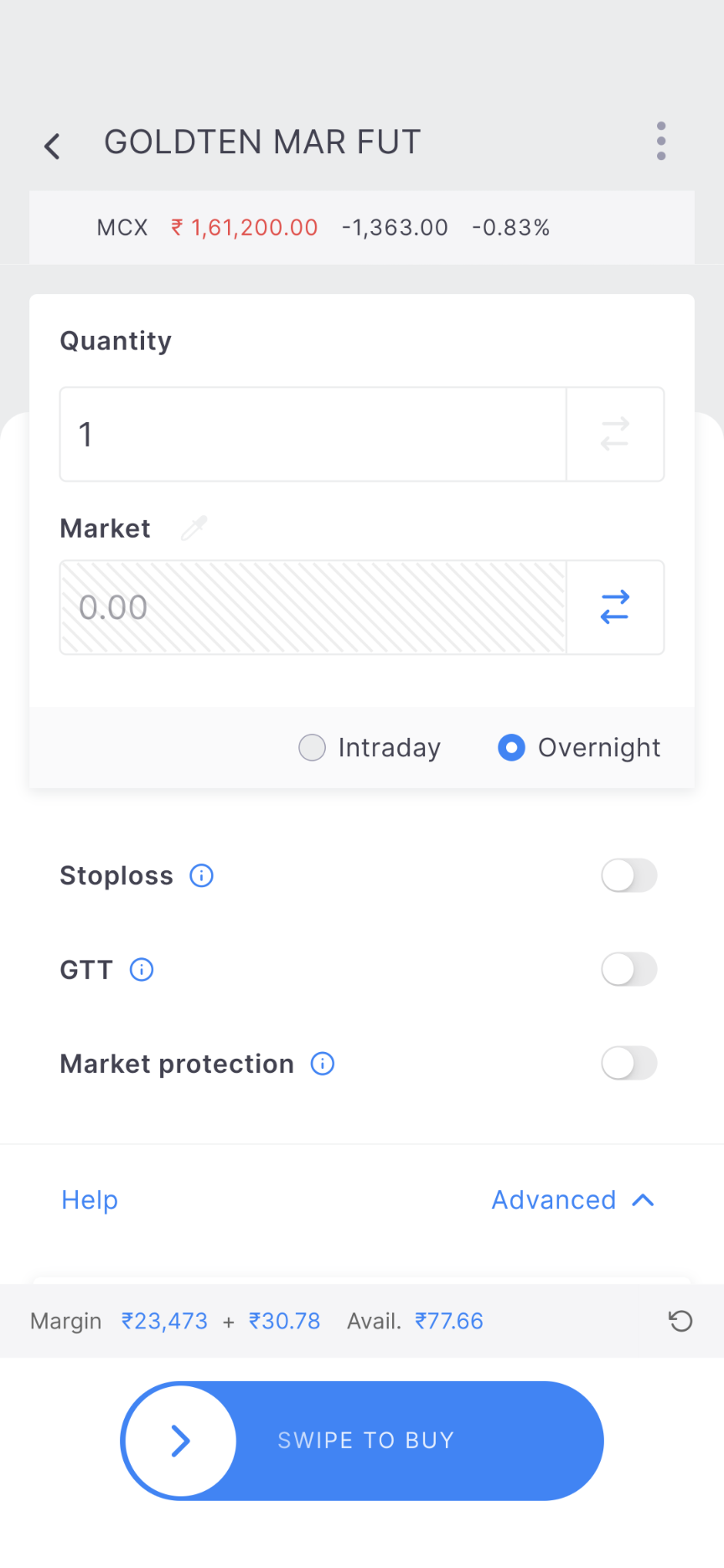Refresh margin with the reload icon
The image size is (724, 1568).
pos(680,1321)
